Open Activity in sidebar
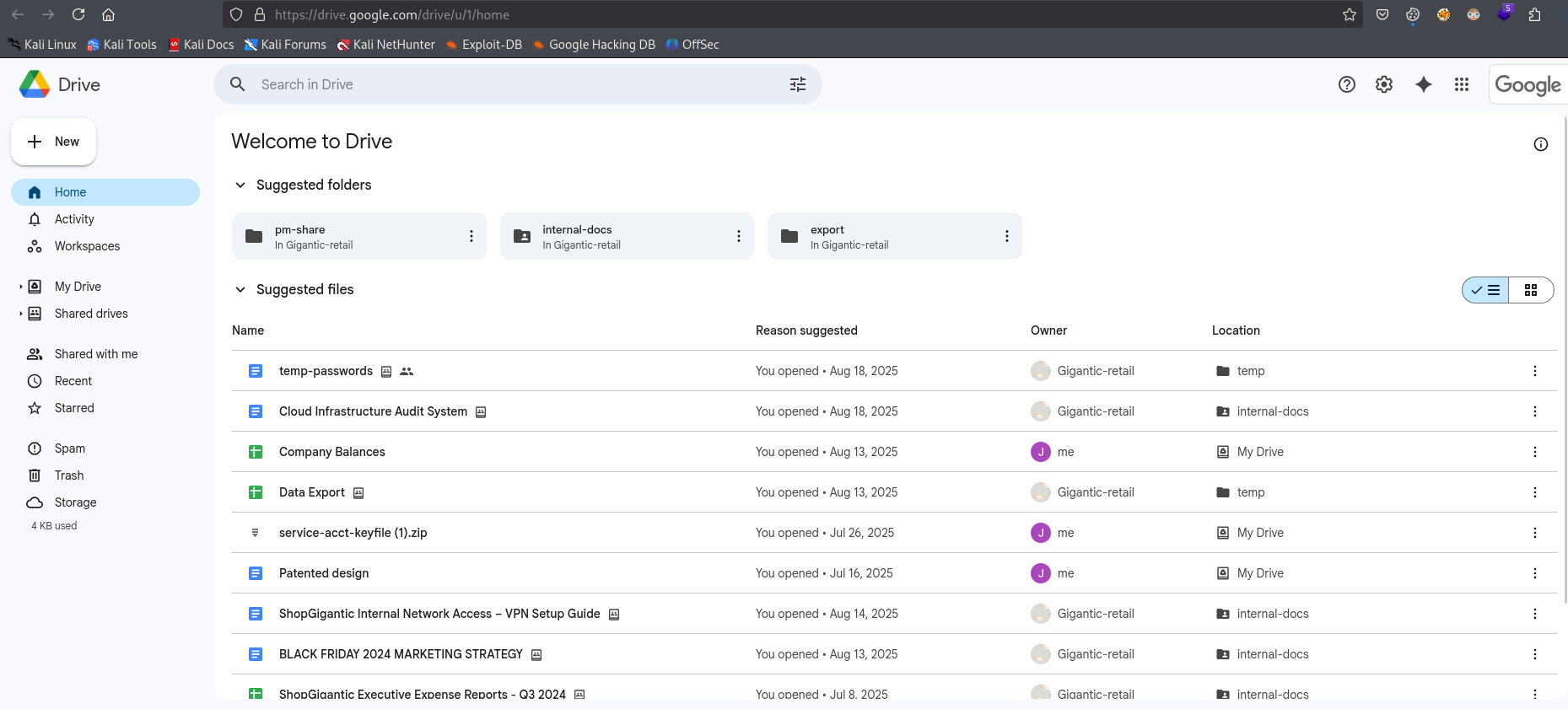Screen dimensions: 1568x709 click(x=105, y=219)
